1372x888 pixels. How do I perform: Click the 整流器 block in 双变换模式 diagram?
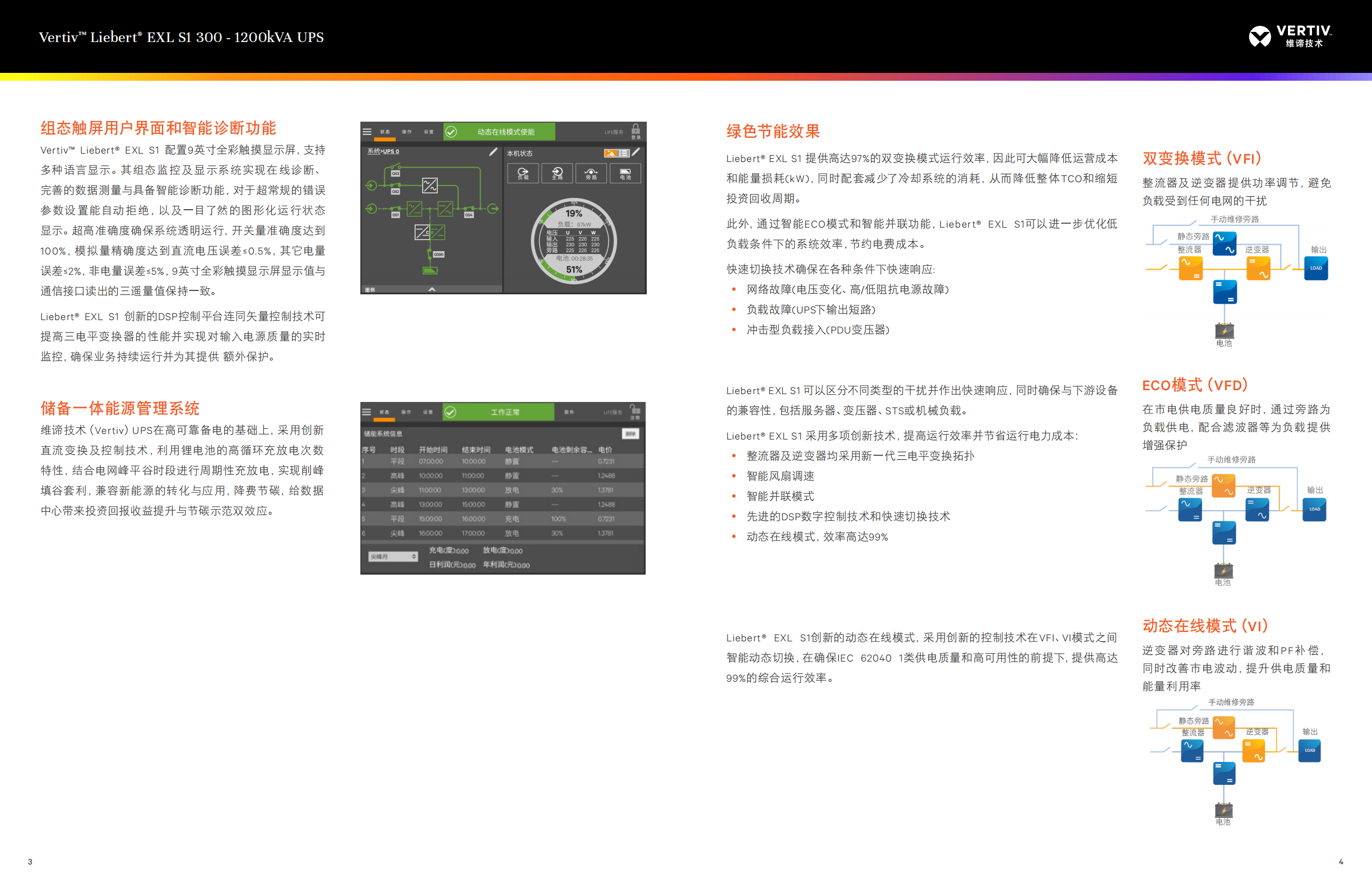click(x=1190, y=269)
